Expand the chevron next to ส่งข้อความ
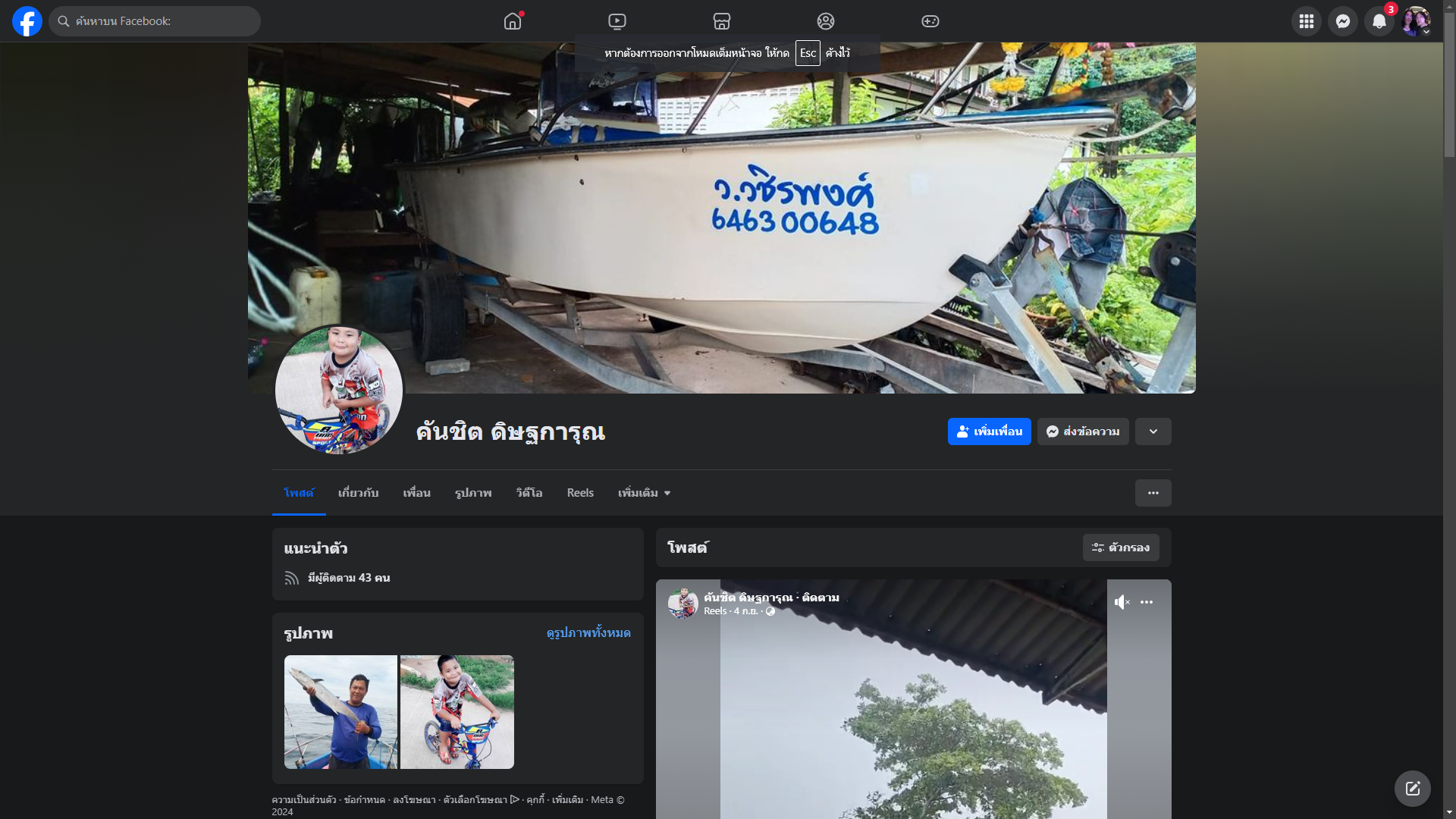This screenshot has height=819, width=1456. pos(1153,431)
